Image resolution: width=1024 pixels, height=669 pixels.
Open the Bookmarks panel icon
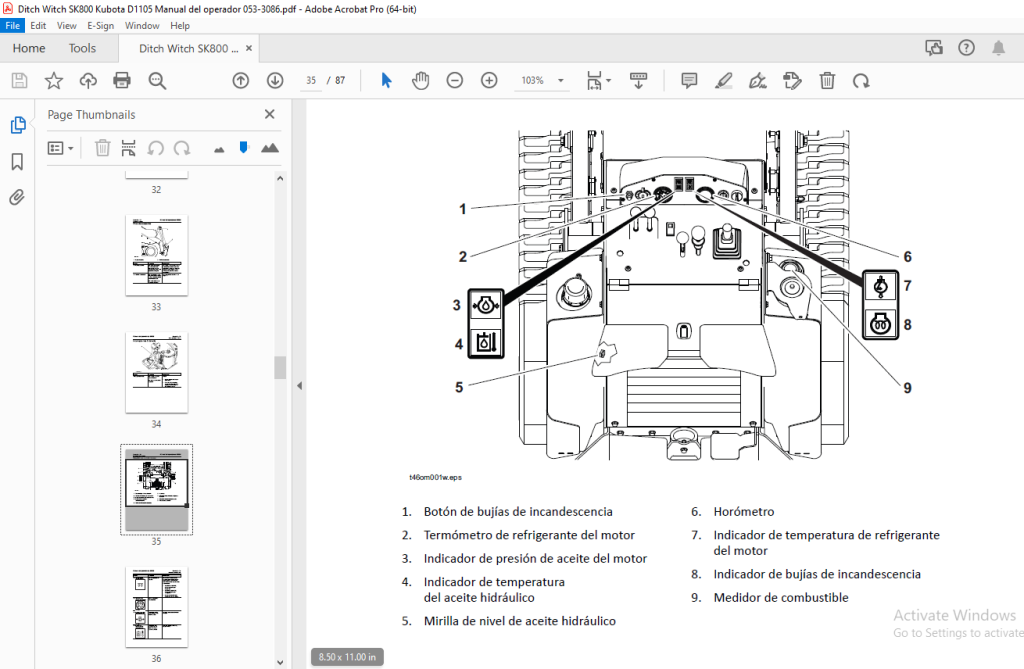coord(18,161)
